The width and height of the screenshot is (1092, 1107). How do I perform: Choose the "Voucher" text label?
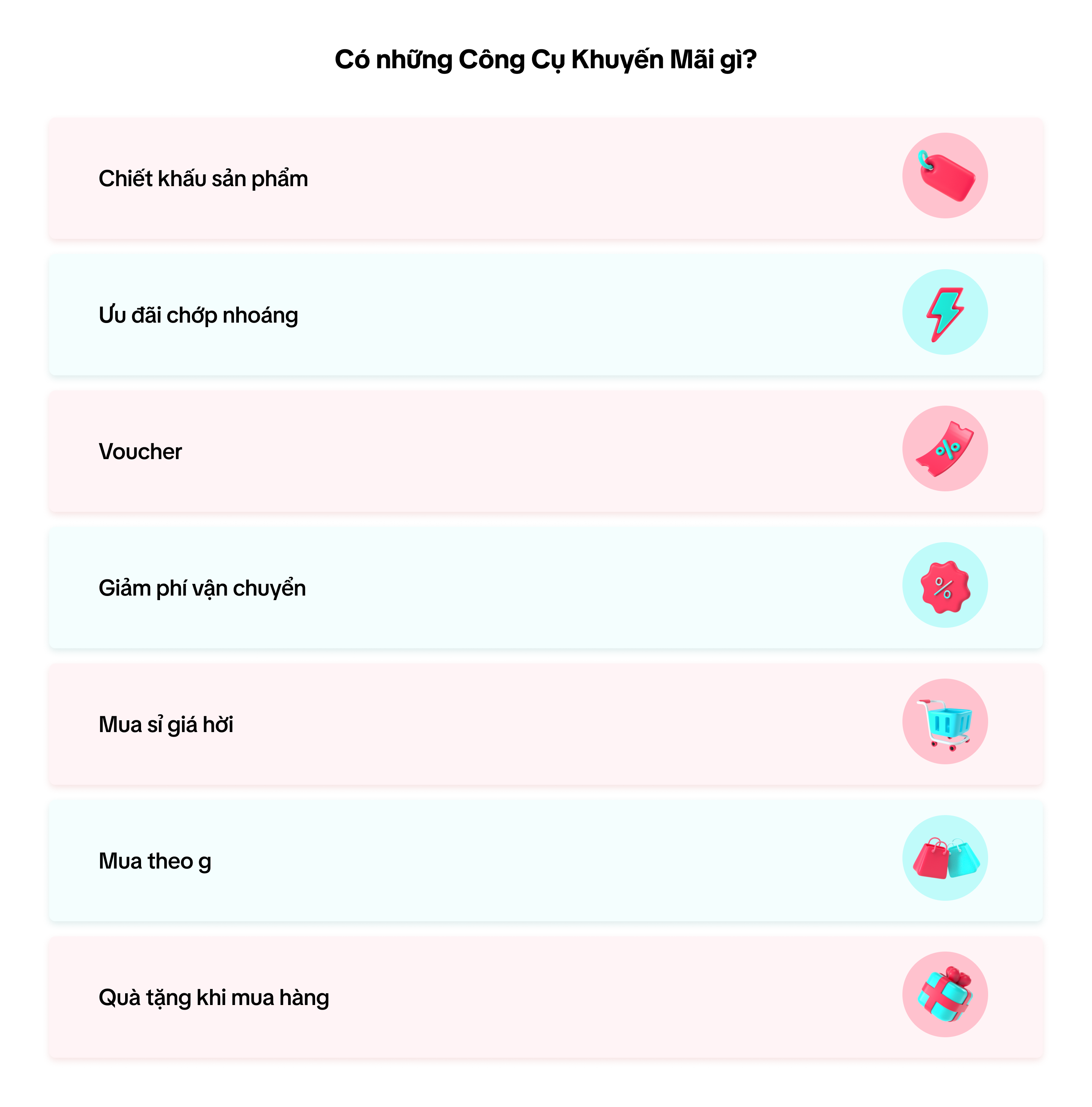coord(140,452)
